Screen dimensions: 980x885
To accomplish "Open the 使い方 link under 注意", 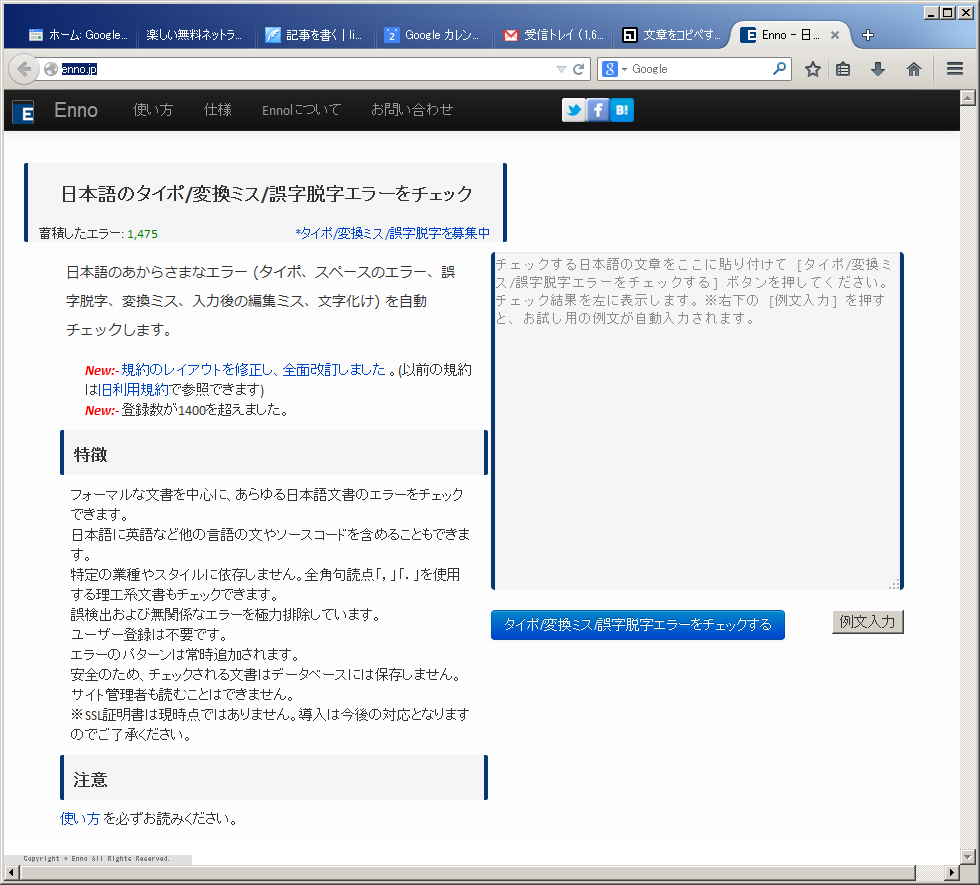I will tap(79, 818).
